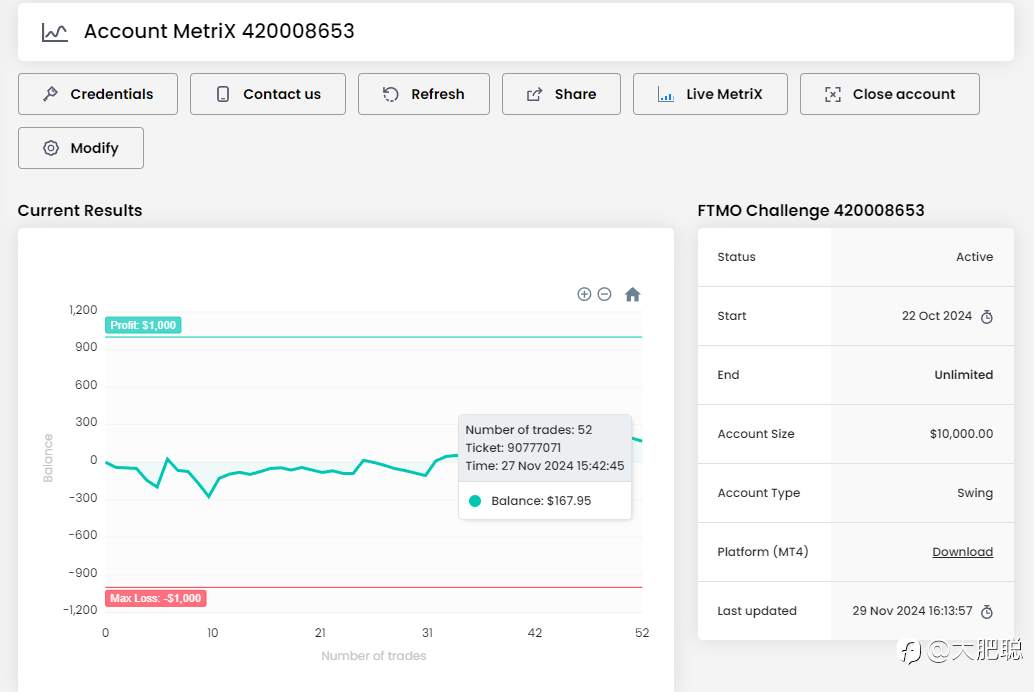Viewport: 1034px width, 692px height.
Task: Click the line chart icon beside Account MetriX
Action: pyautogui.click(x=55, y=32)
